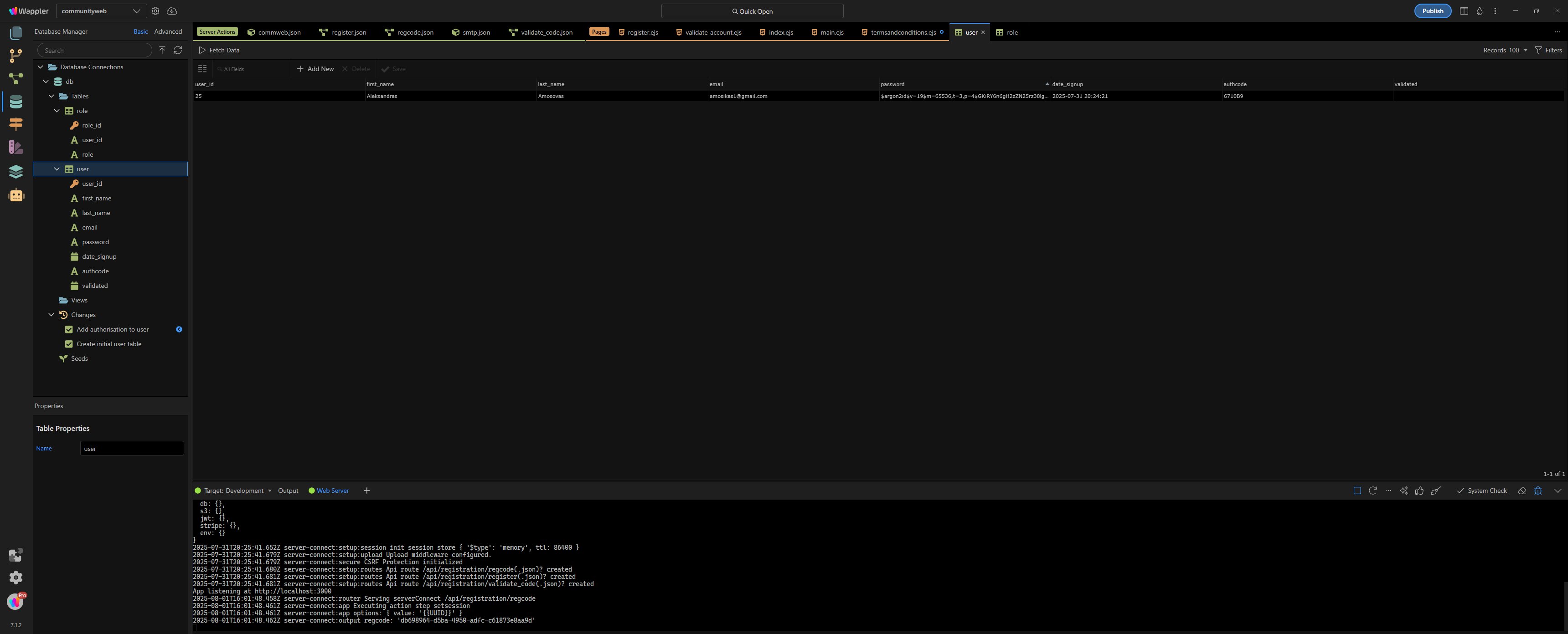Close the user table tab
Screen dimensions: 1568x634
pyautogui.click(x=983, y=32)
